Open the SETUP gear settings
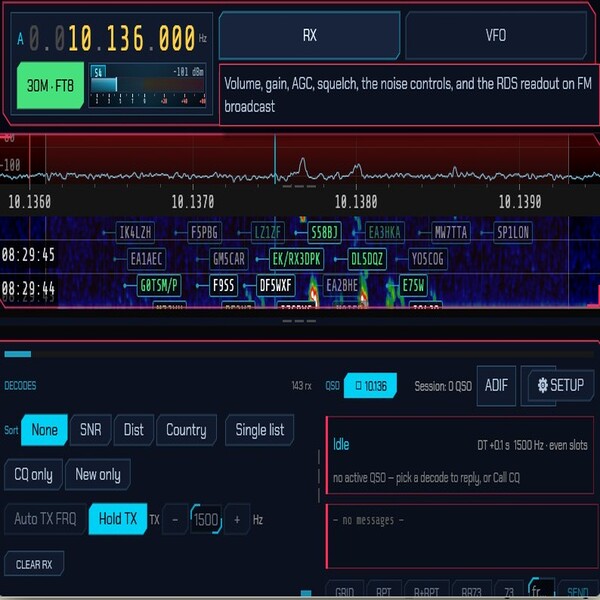The height and width of the screenshot is (600, 600). [x=561, y=385]
